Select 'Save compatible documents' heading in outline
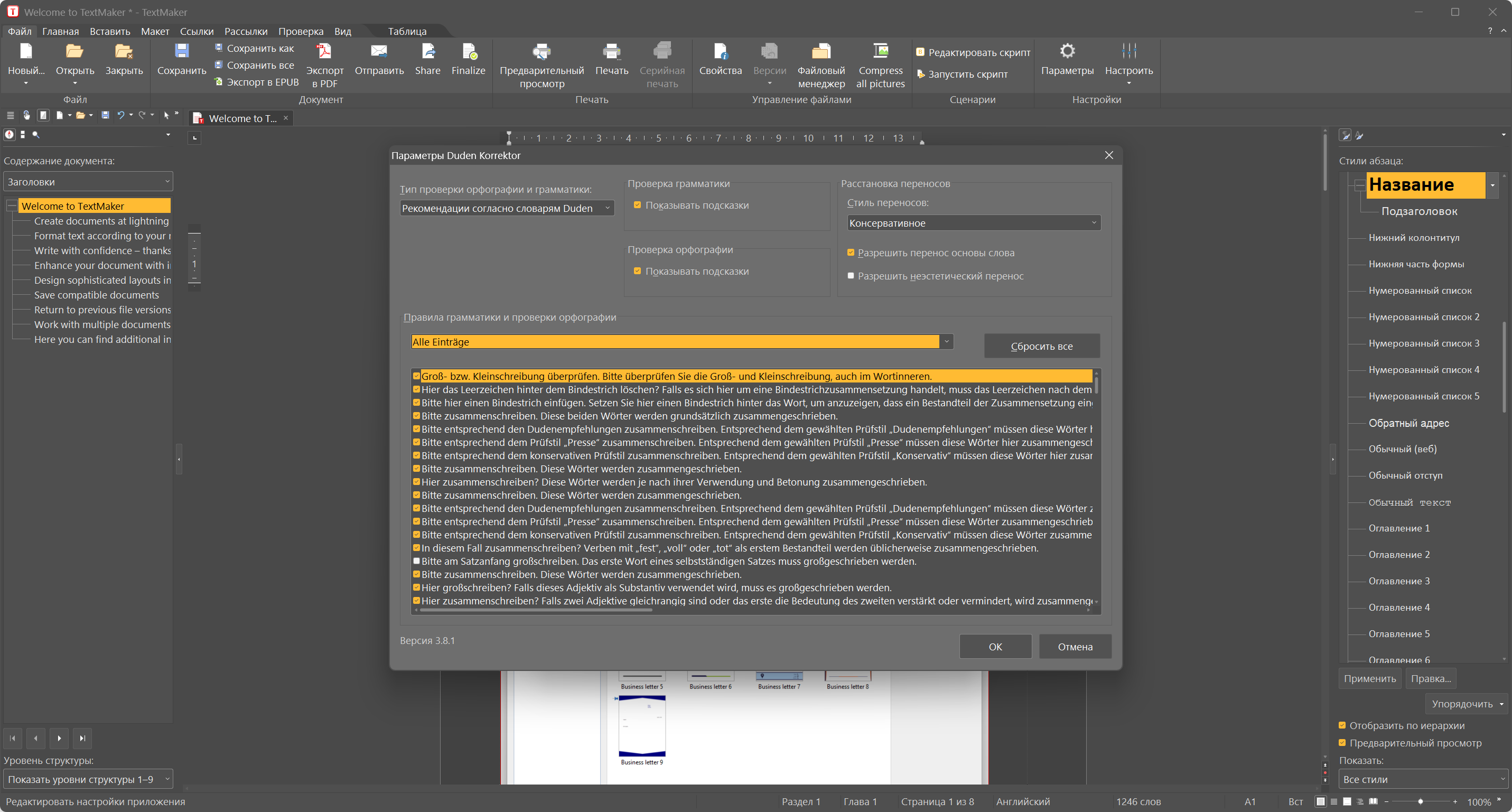This screenshot has width=1512, height=812. (x=96, y=295)
